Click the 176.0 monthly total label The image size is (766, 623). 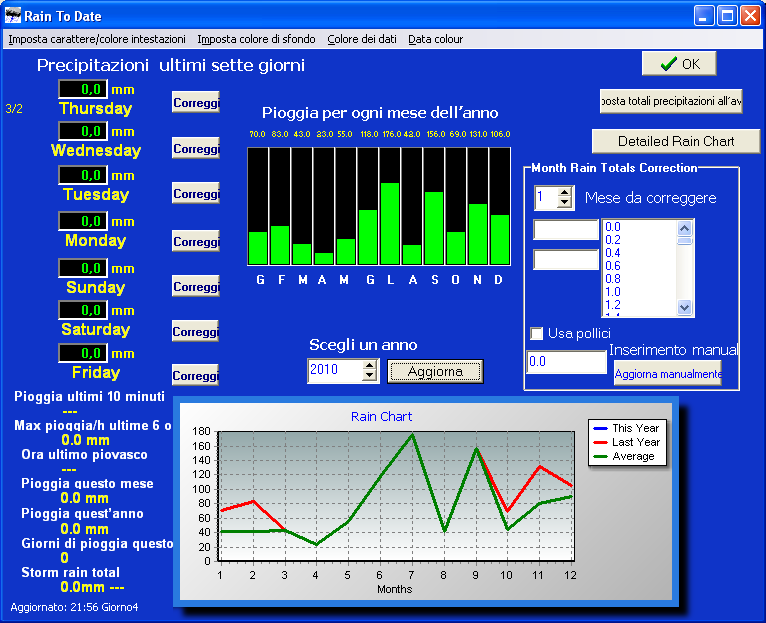point(391,134)
